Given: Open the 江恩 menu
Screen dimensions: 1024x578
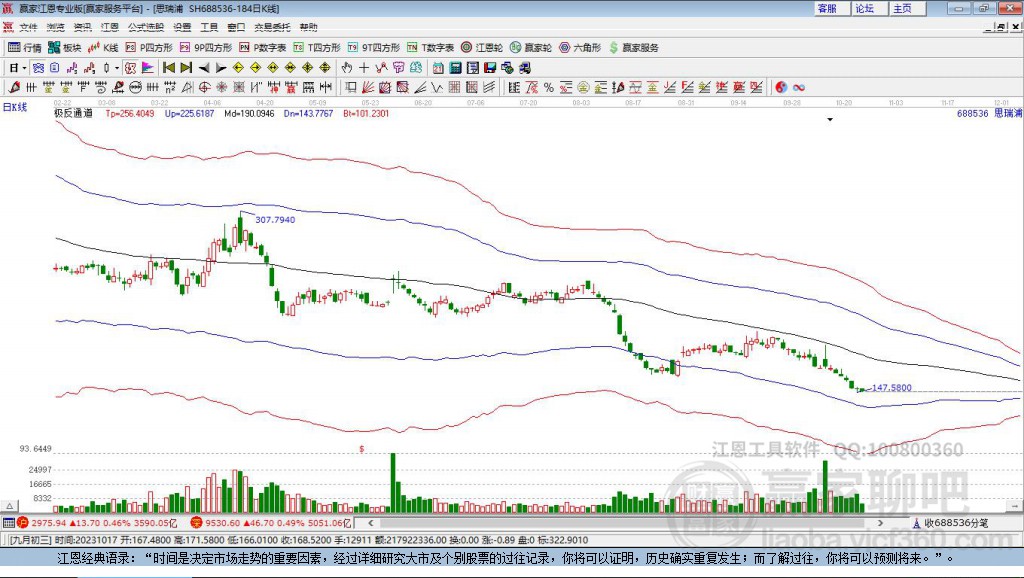Looking at the screenshot, I should pyautogui.click(x=110, y=27).
